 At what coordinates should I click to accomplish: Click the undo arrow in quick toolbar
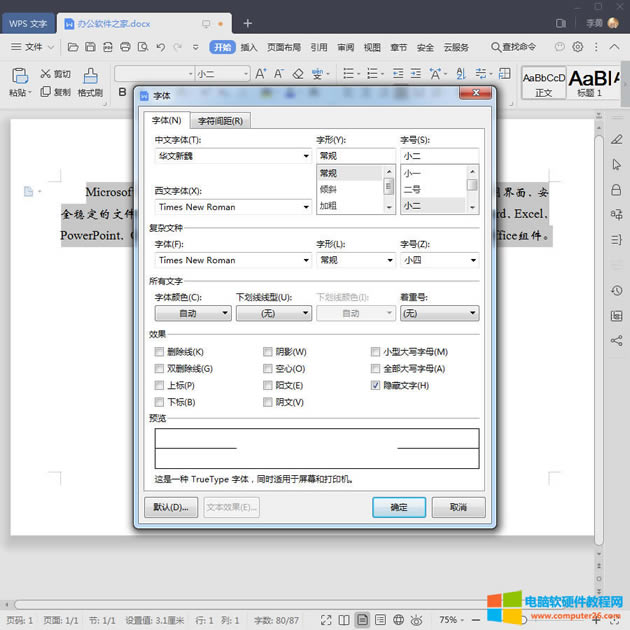tap(160, 47)
